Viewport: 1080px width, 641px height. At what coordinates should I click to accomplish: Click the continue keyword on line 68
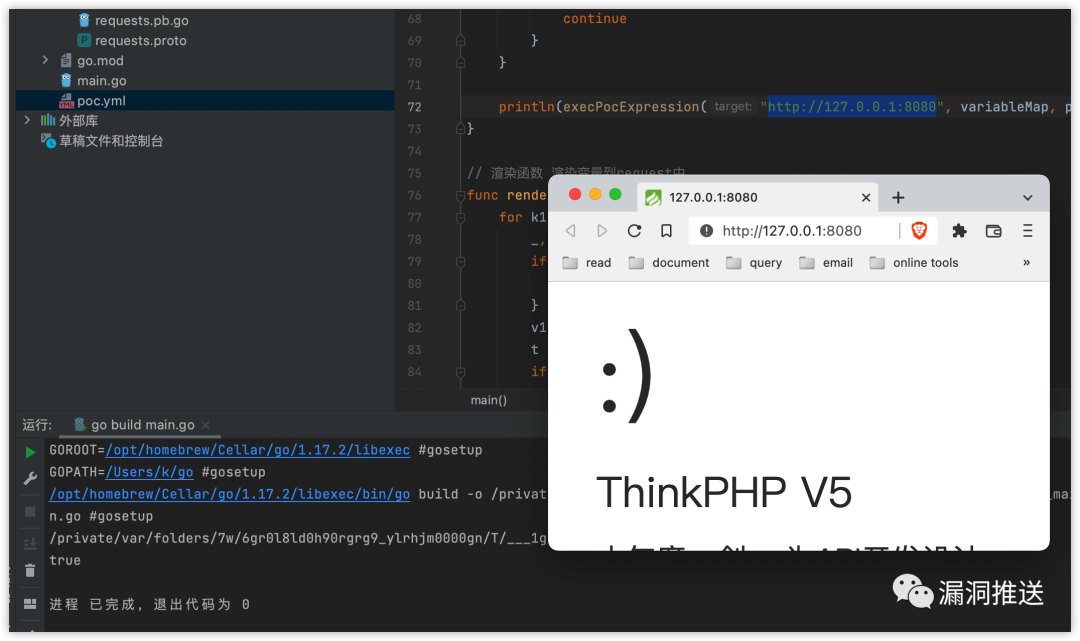[x=594, y=19]
